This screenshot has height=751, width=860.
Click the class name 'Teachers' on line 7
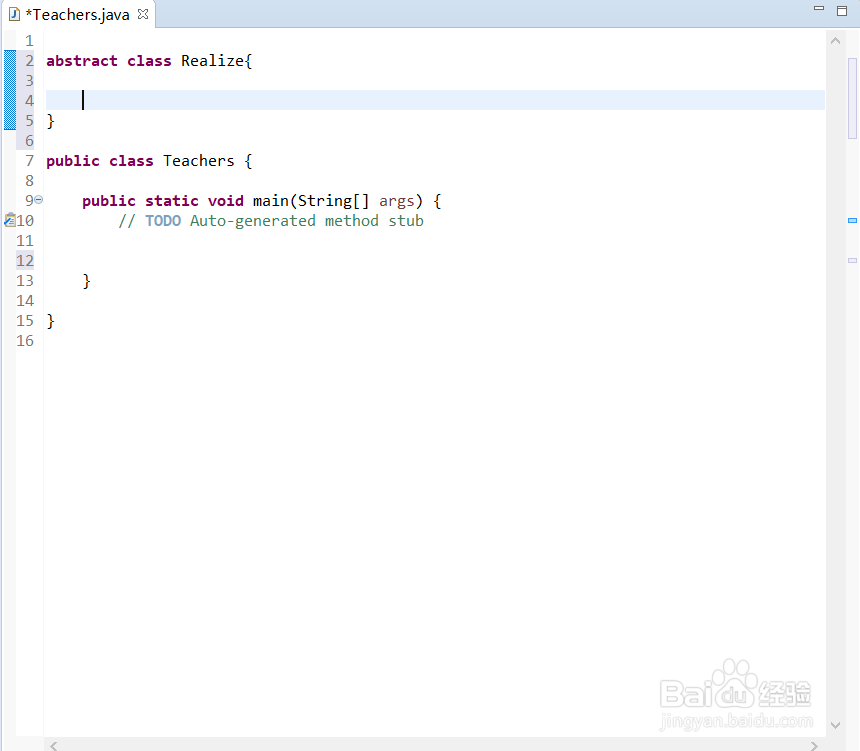pyautogui.click(x=199, y=161)
